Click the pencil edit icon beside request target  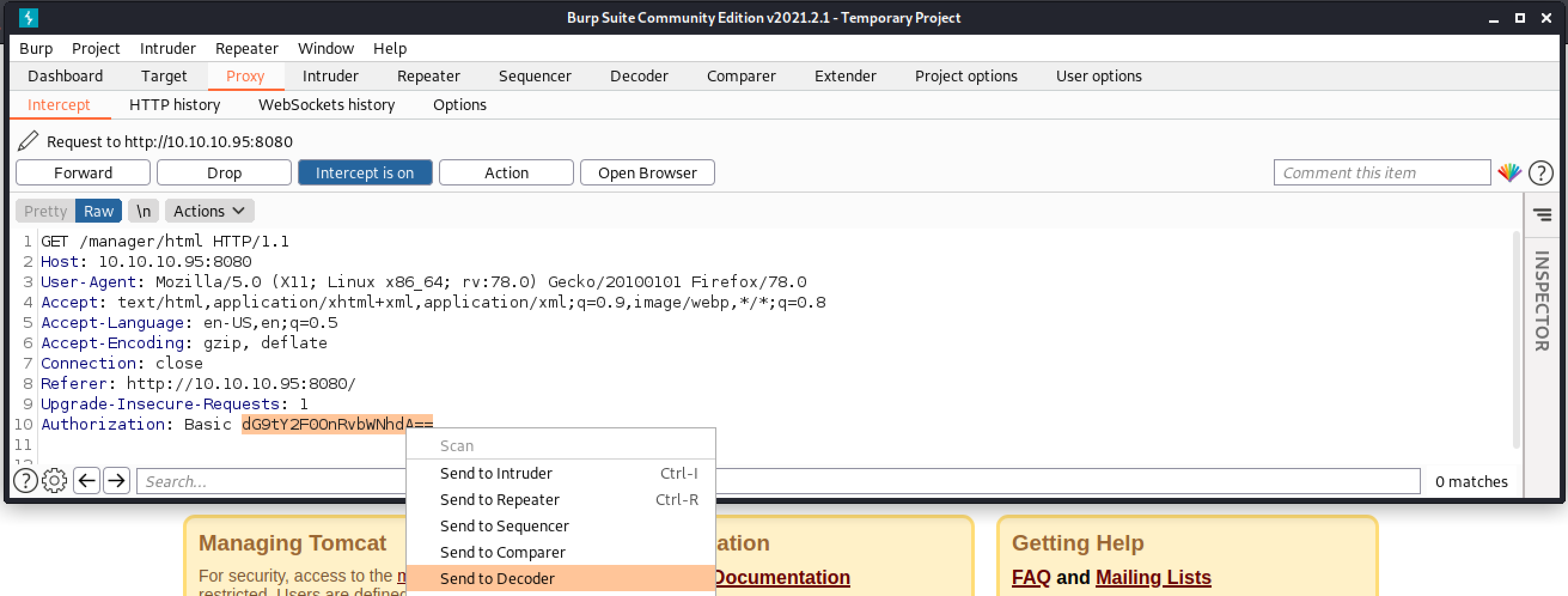point(28,141)
